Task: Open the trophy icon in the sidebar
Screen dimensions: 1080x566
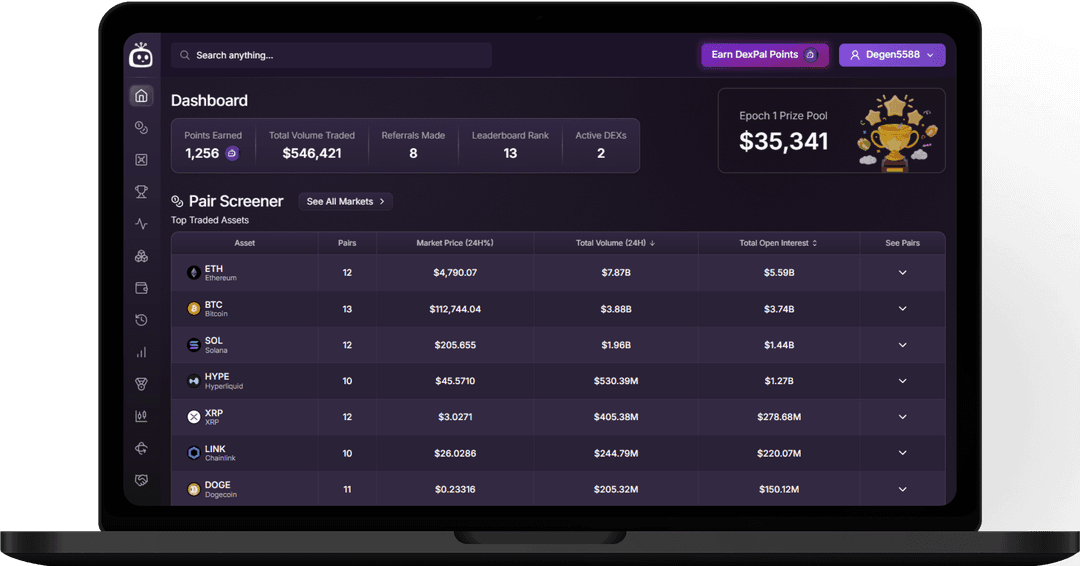Action: tap(141, 192)
